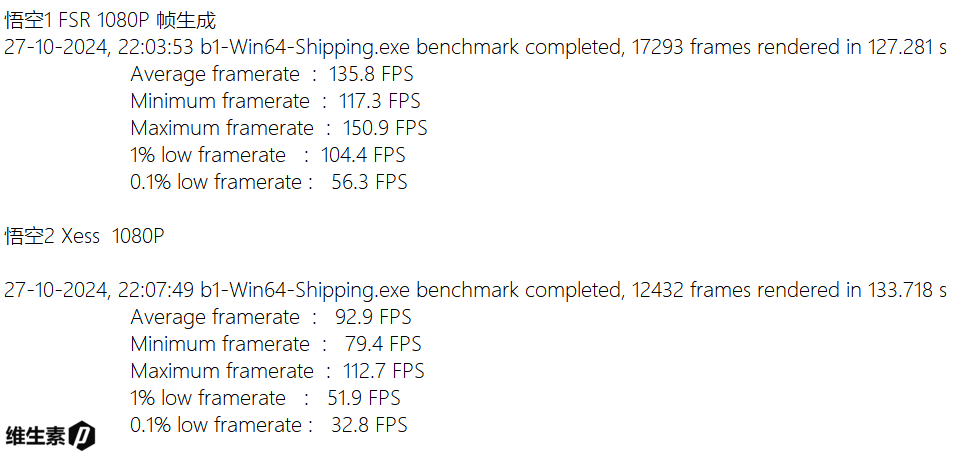
Task: Click the Average framerate 92.9 FPS line
Action: pos(270,317)
